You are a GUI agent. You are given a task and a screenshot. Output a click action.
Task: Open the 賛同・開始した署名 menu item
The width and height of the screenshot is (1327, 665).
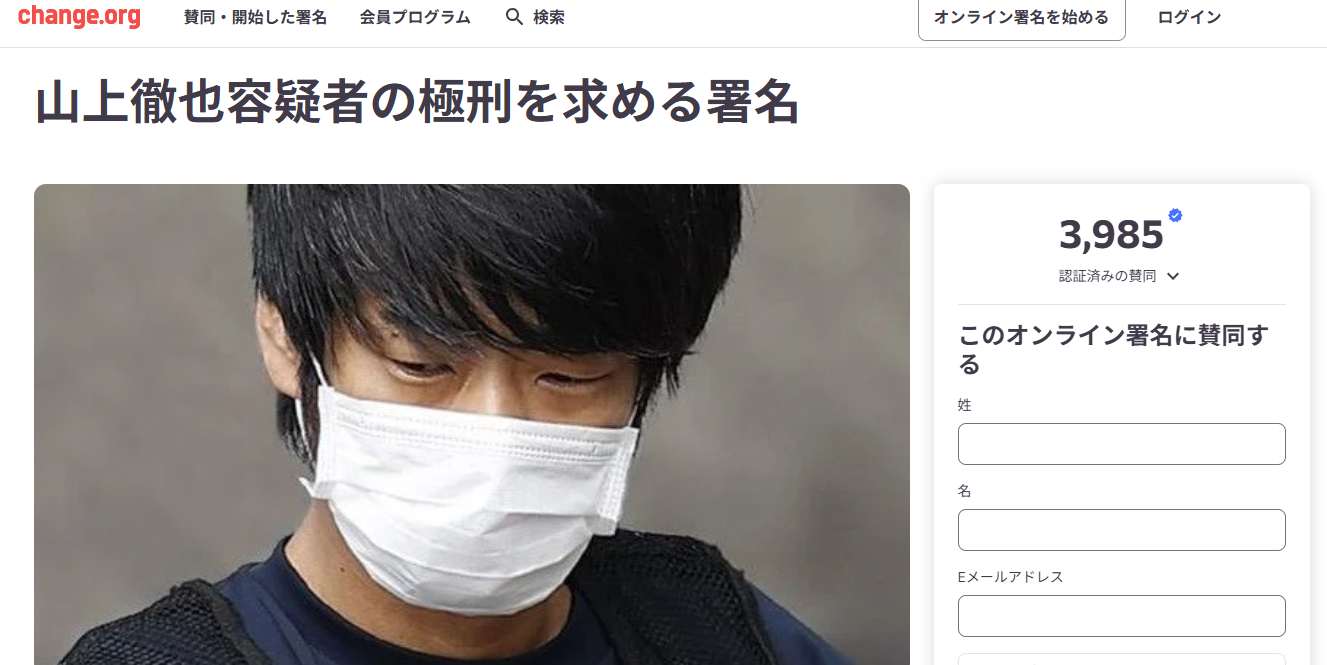click(255, 17)
